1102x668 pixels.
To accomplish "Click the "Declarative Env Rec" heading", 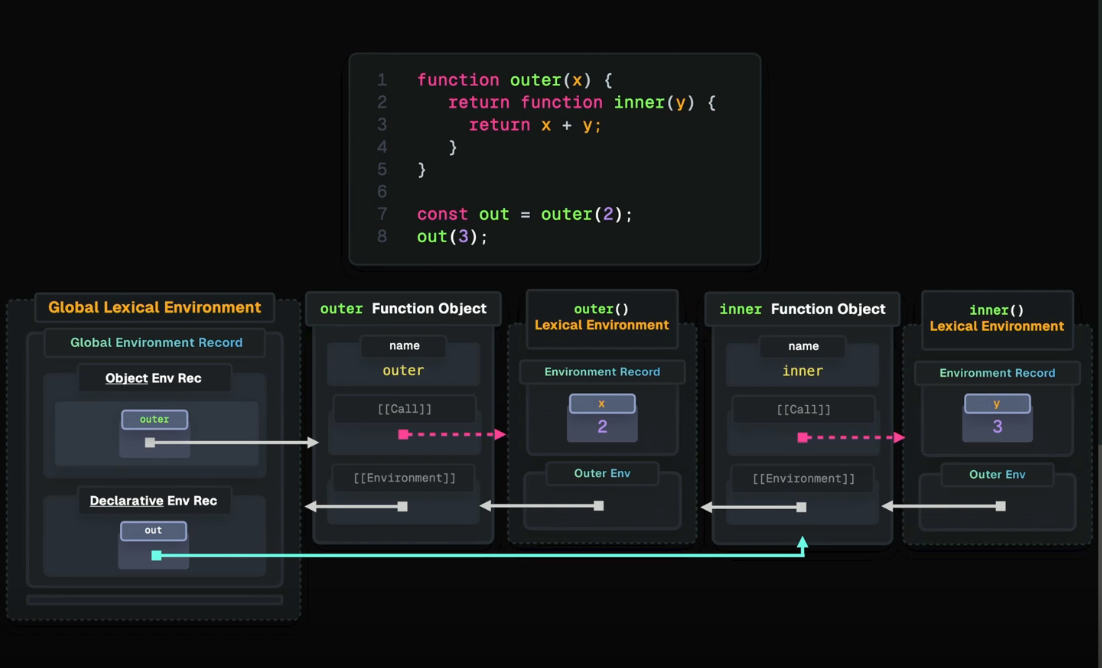I will (x=153, y=501).
